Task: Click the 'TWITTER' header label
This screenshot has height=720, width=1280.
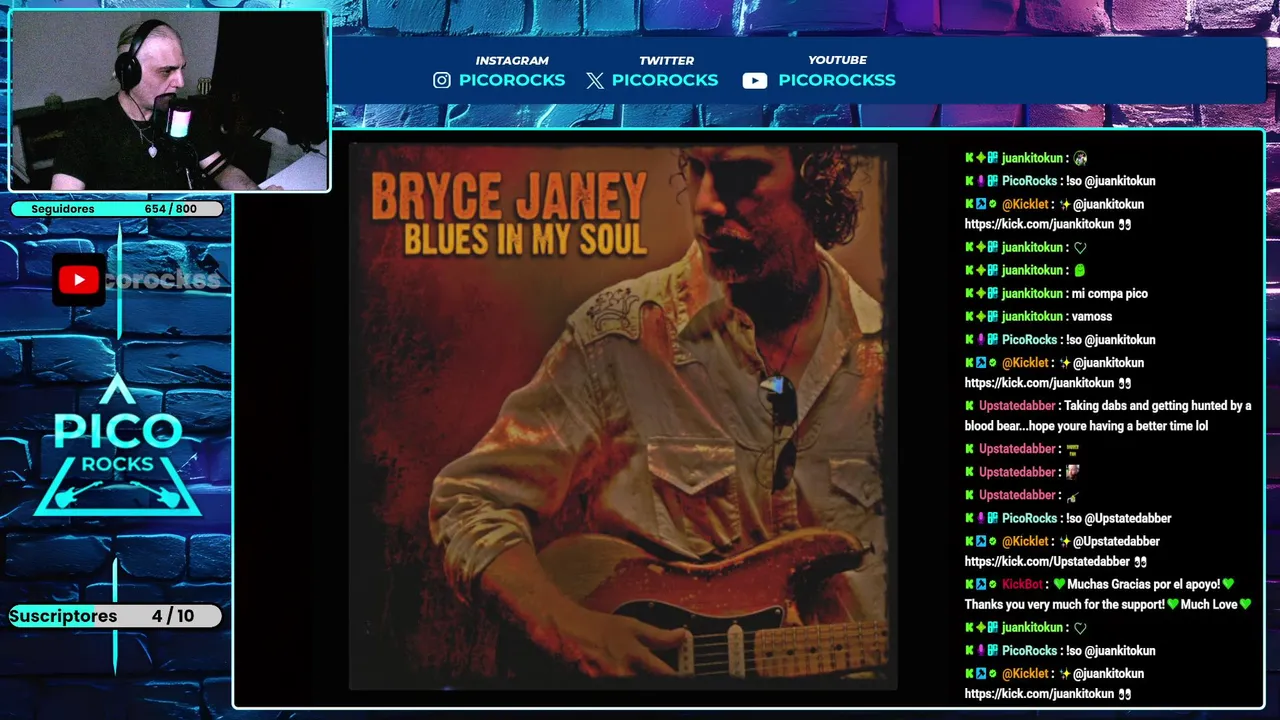Action: click(667, 61)
